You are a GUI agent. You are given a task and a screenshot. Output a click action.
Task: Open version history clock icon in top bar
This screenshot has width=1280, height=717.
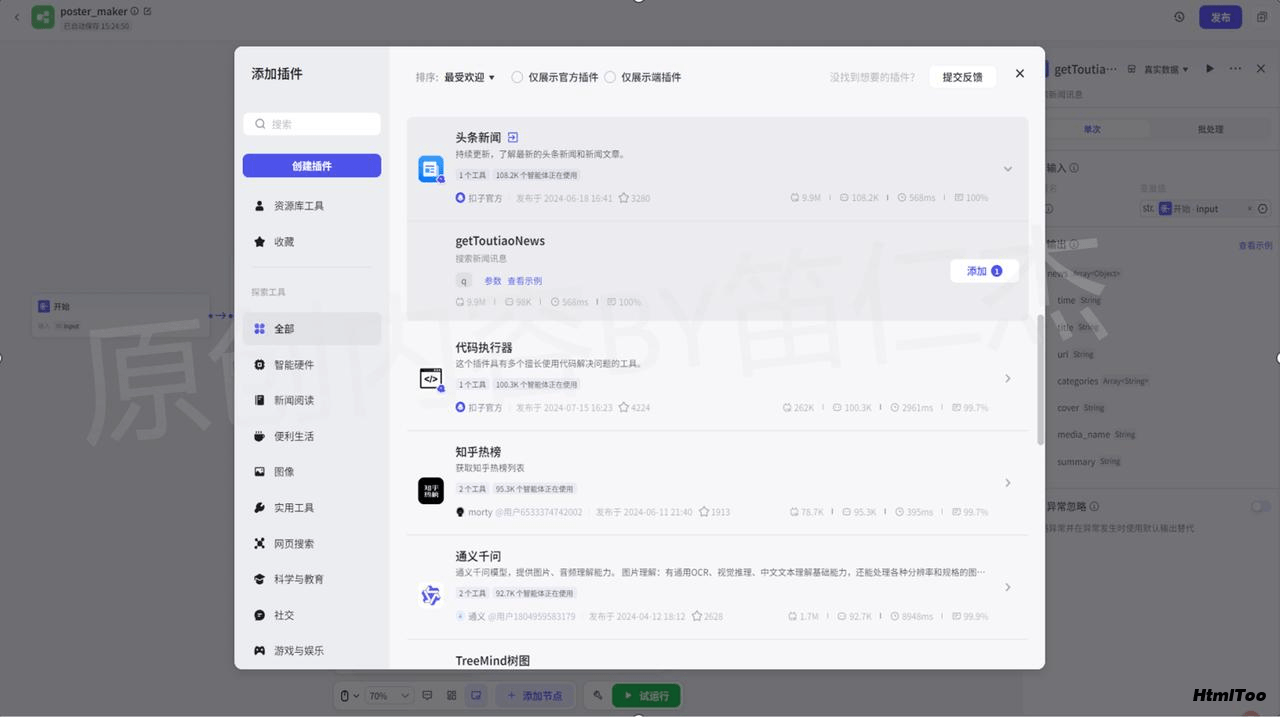point(1179,17)
